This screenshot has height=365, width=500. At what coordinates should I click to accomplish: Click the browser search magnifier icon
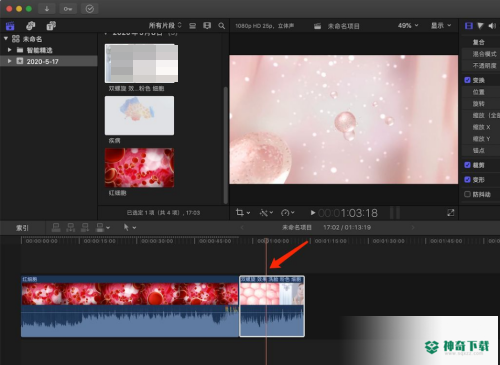pos(221,26)
